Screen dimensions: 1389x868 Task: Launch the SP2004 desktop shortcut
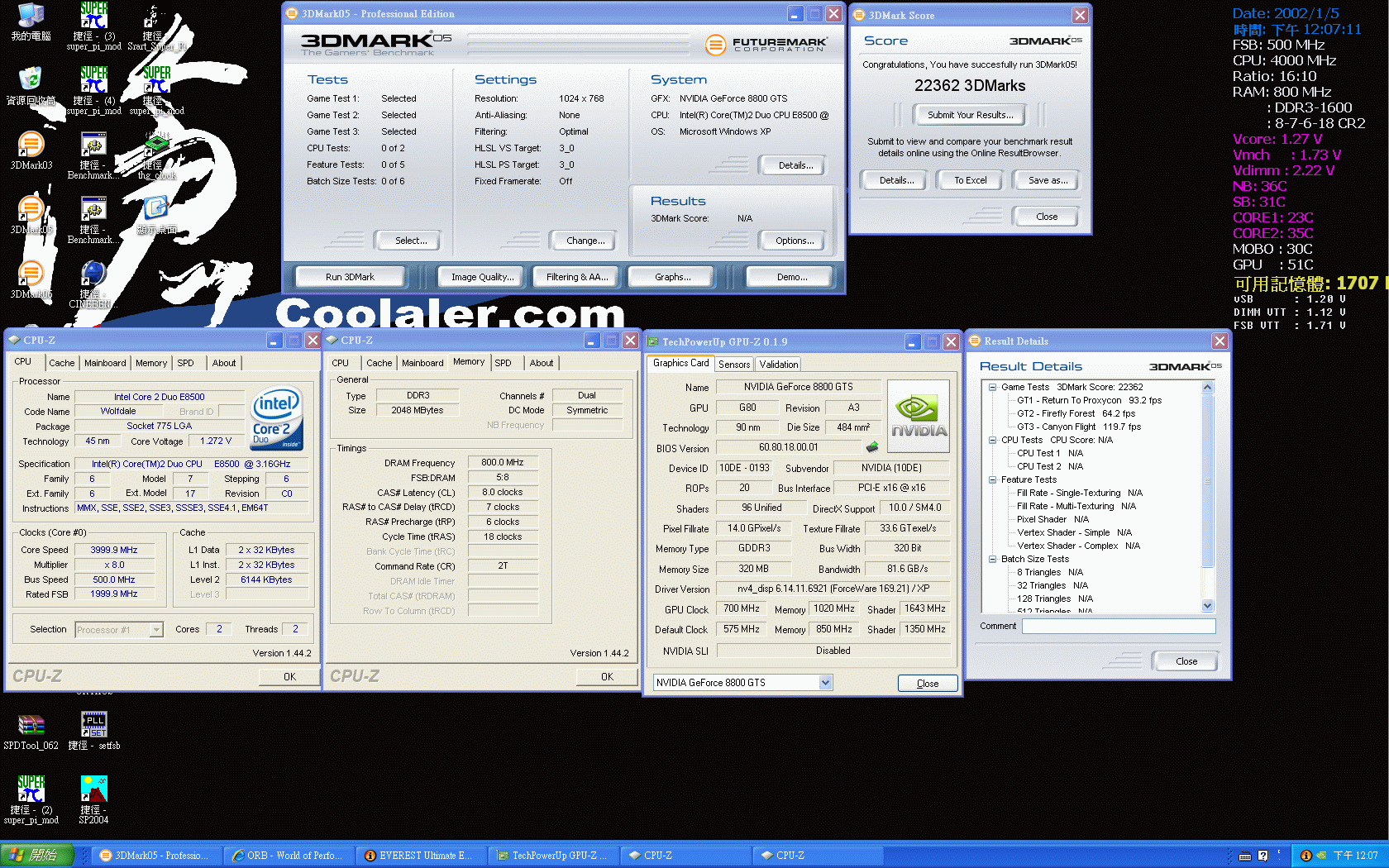[x=93, y=799]
